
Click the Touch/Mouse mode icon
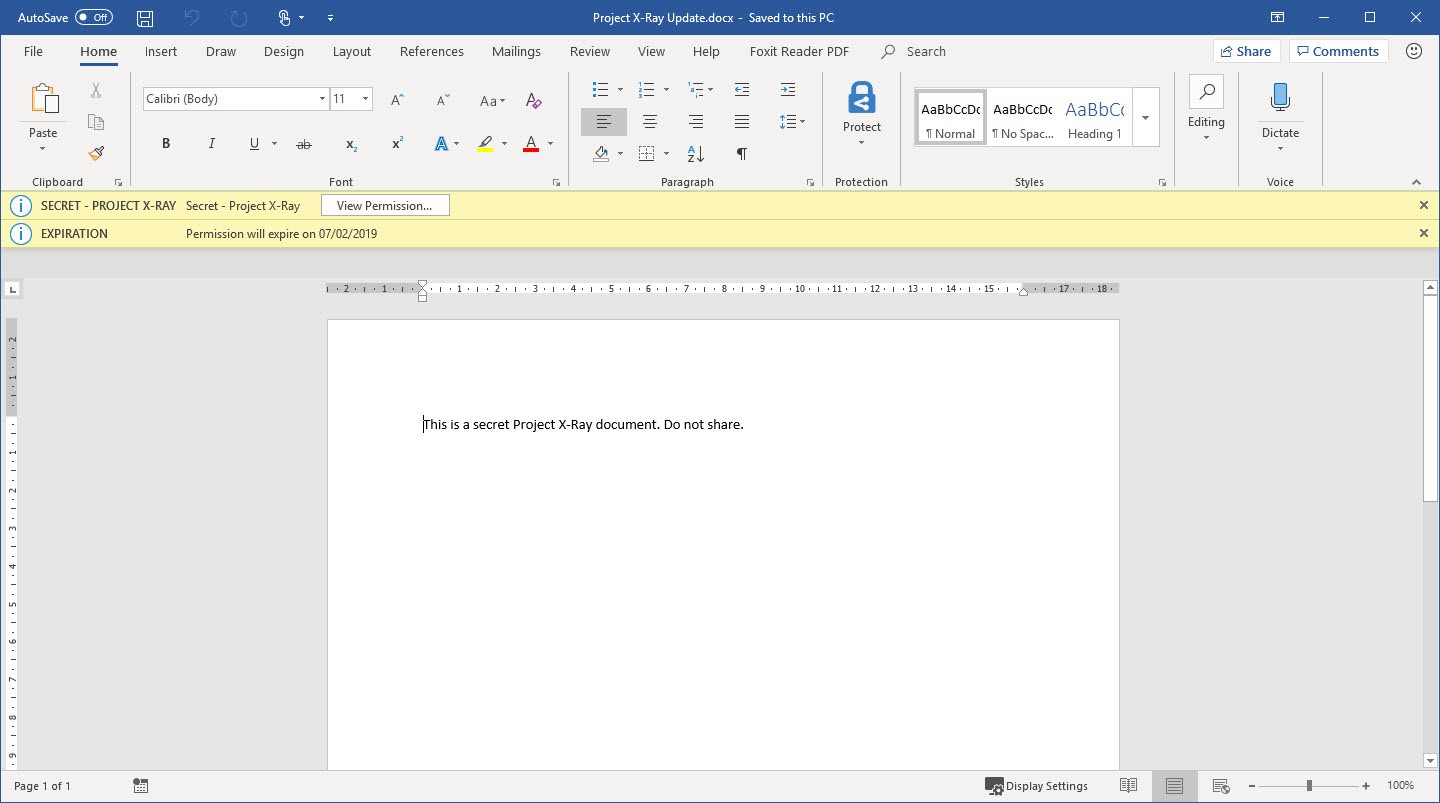click(x=285, y=18)
